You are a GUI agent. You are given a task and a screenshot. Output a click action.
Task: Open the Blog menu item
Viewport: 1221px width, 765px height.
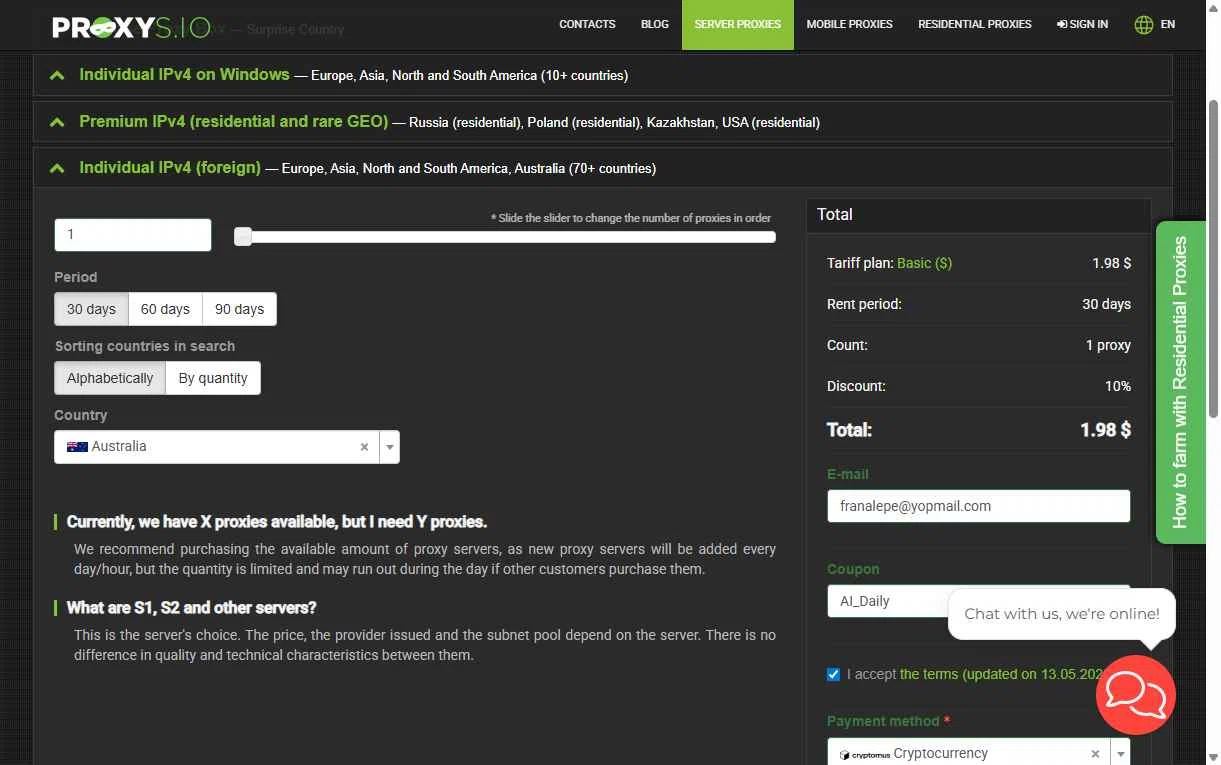(x=655, y=24)
